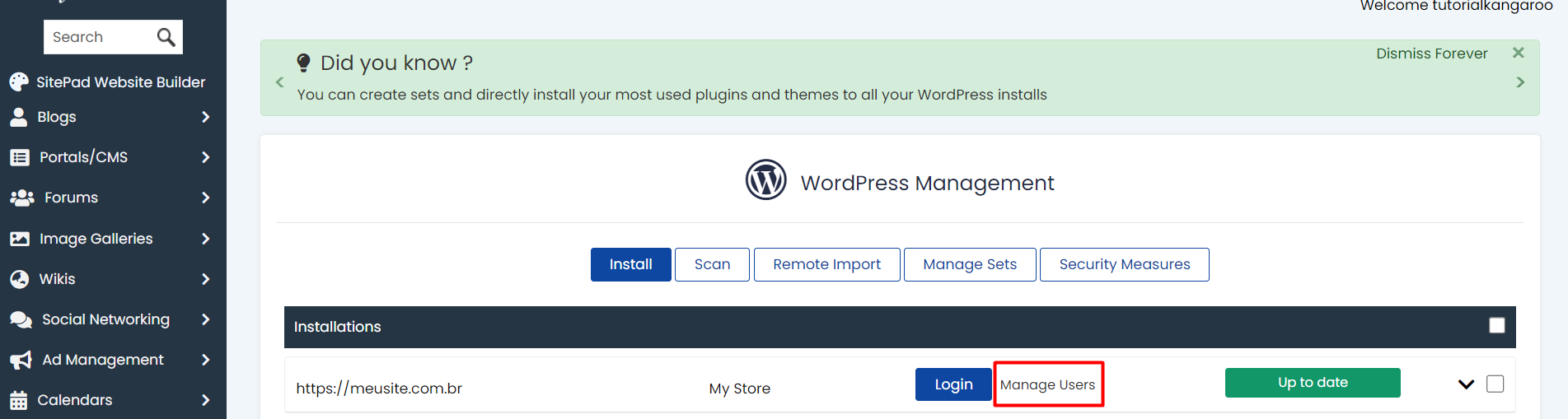Click the Portals/CMS label
The height and width of the screenshot is (419, 1568).
[83, 157]
